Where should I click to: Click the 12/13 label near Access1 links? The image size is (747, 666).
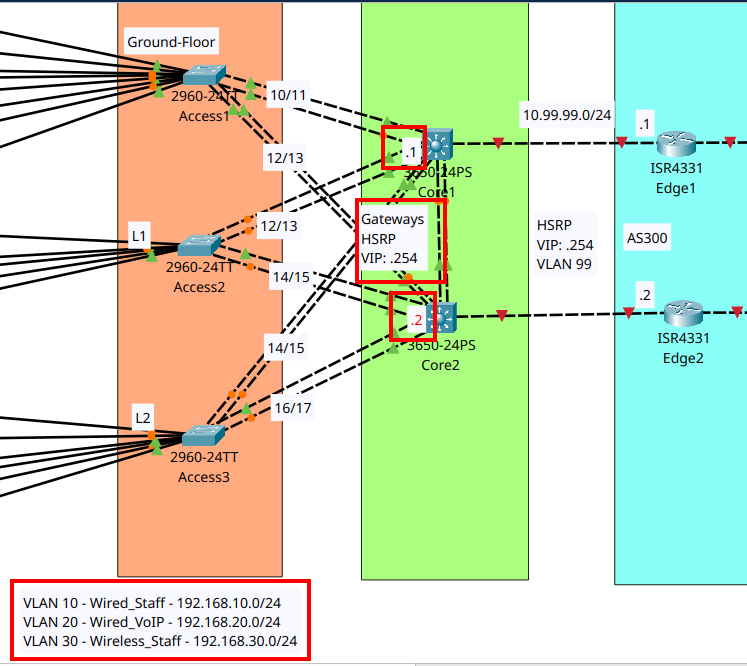click(x=285, y=158)
